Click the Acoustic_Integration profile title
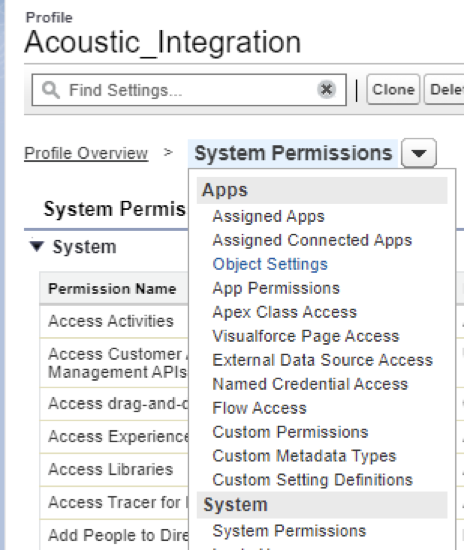 163,42
